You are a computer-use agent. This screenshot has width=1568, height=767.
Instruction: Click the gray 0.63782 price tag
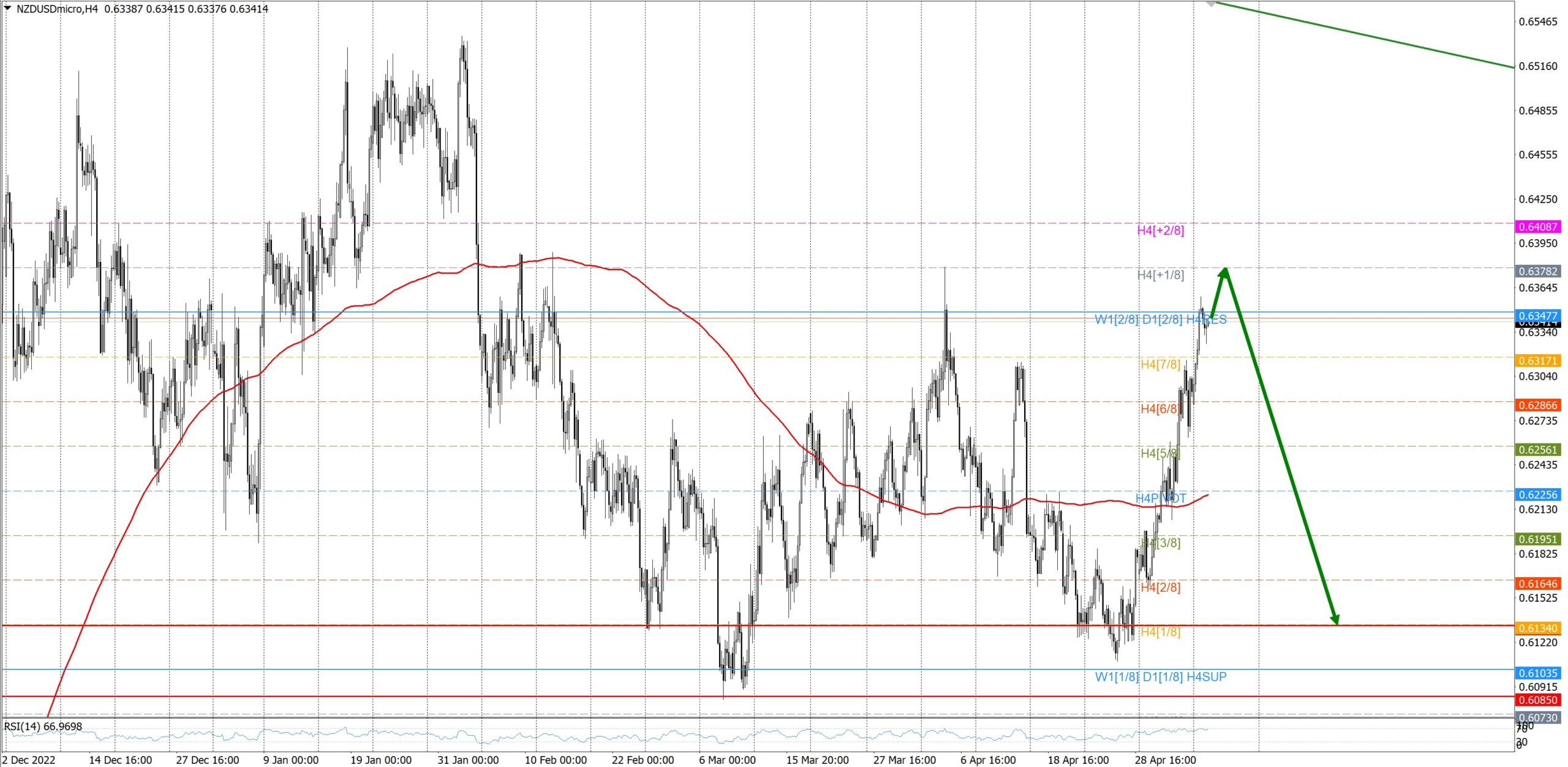click(x=1537, y=271)
